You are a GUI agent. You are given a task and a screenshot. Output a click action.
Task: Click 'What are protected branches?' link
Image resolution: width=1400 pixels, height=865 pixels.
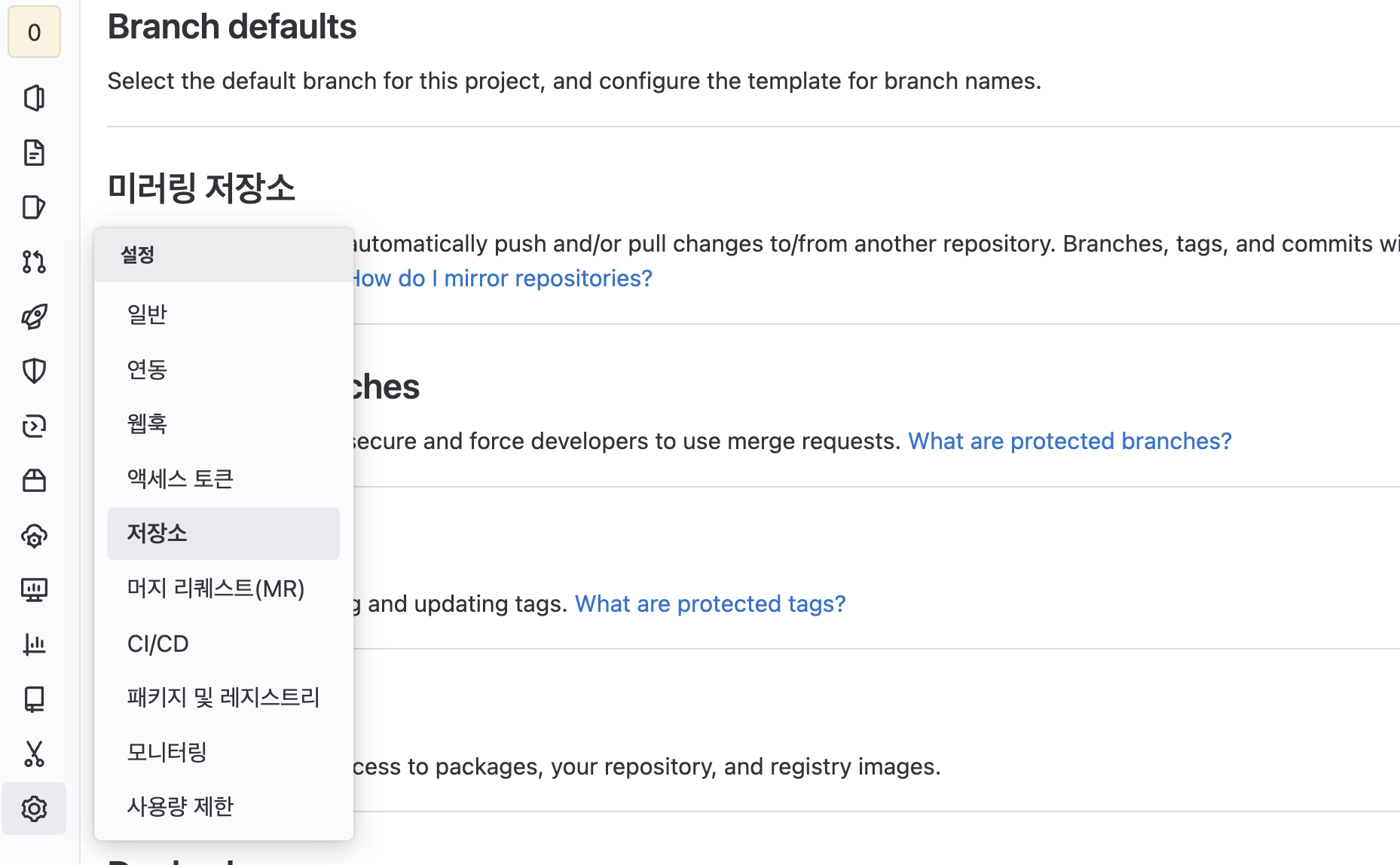tap(1069, 441)
